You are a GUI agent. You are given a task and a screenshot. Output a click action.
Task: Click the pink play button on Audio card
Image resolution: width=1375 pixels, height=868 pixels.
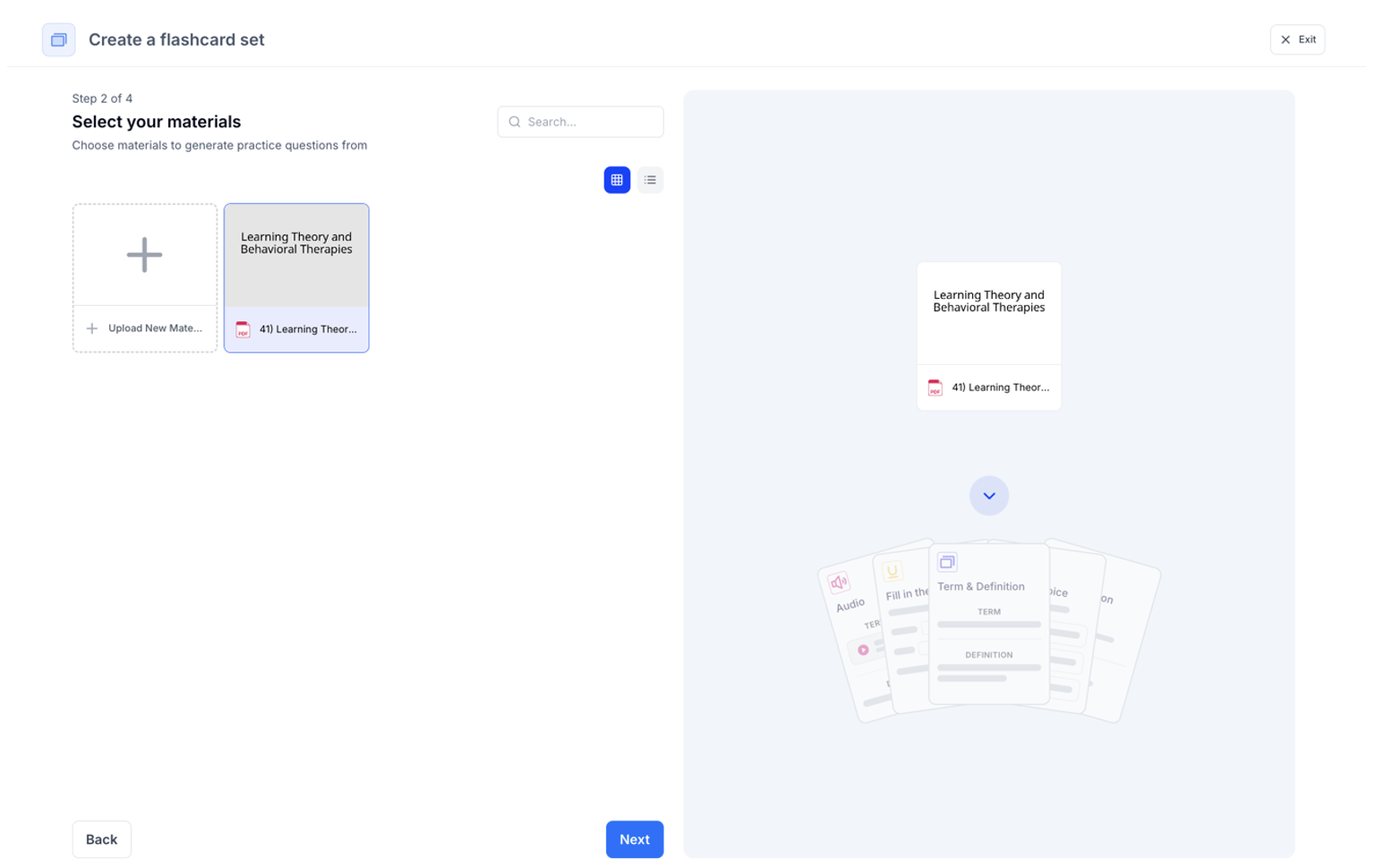point(863,651)
